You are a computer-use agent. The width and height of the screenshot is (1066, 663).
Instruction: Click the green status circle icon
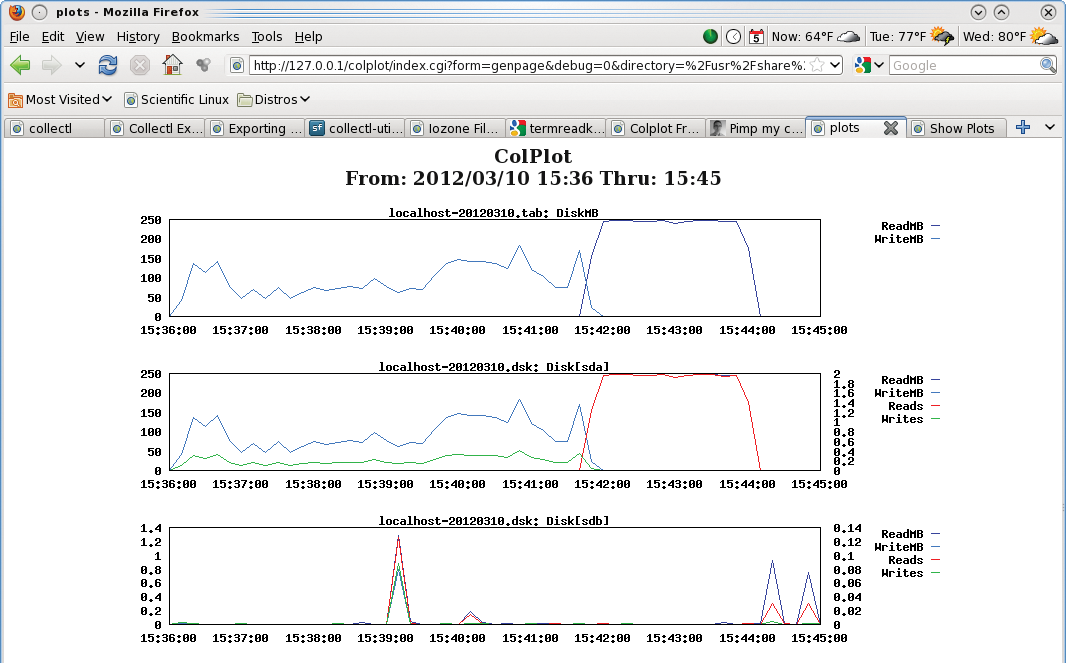pyautogui.click(x=711, y=35)
